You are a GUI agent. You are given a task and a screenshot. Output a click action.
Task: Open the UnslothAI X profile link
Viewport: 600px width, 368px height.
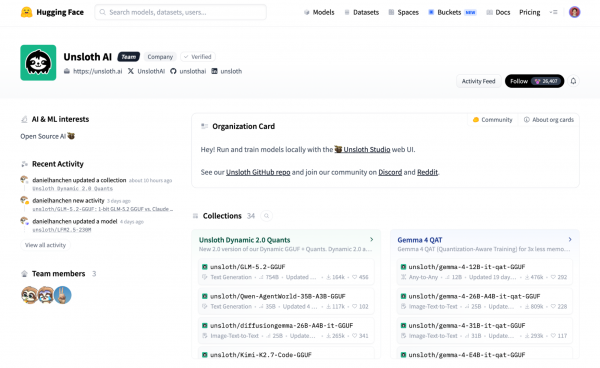click(146, 71)
